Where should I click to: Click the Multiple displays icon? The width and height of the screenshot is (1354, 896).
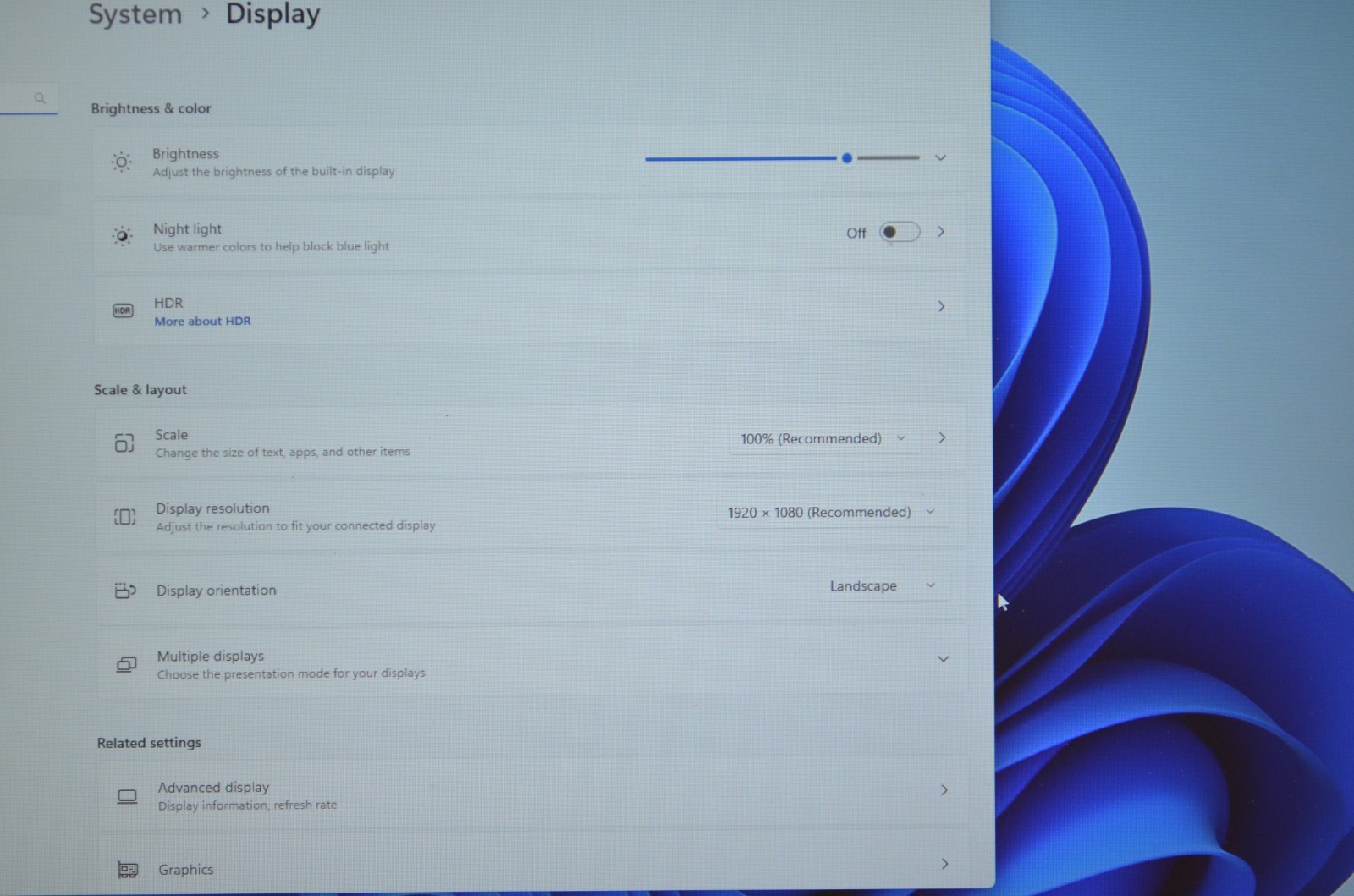coord(126,664)
